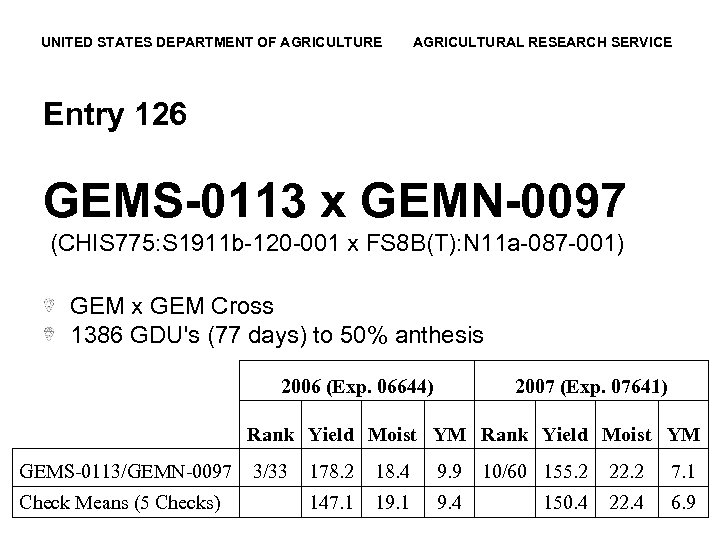
Task: Click the 1386 GDU's anthesis text line
Action: 277,334
